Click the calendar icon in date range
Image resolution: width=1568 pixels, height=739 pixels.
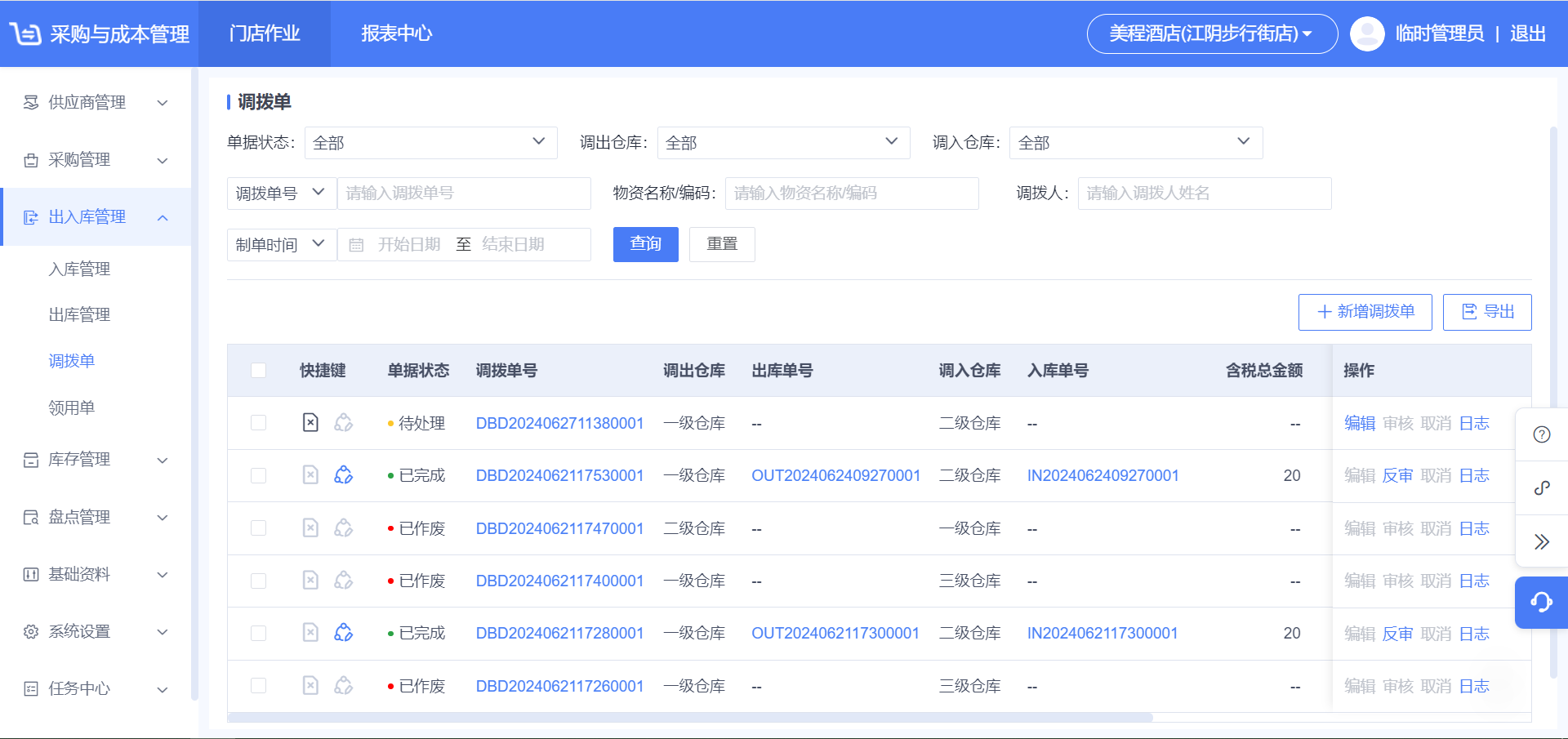[x=356, y=245]
